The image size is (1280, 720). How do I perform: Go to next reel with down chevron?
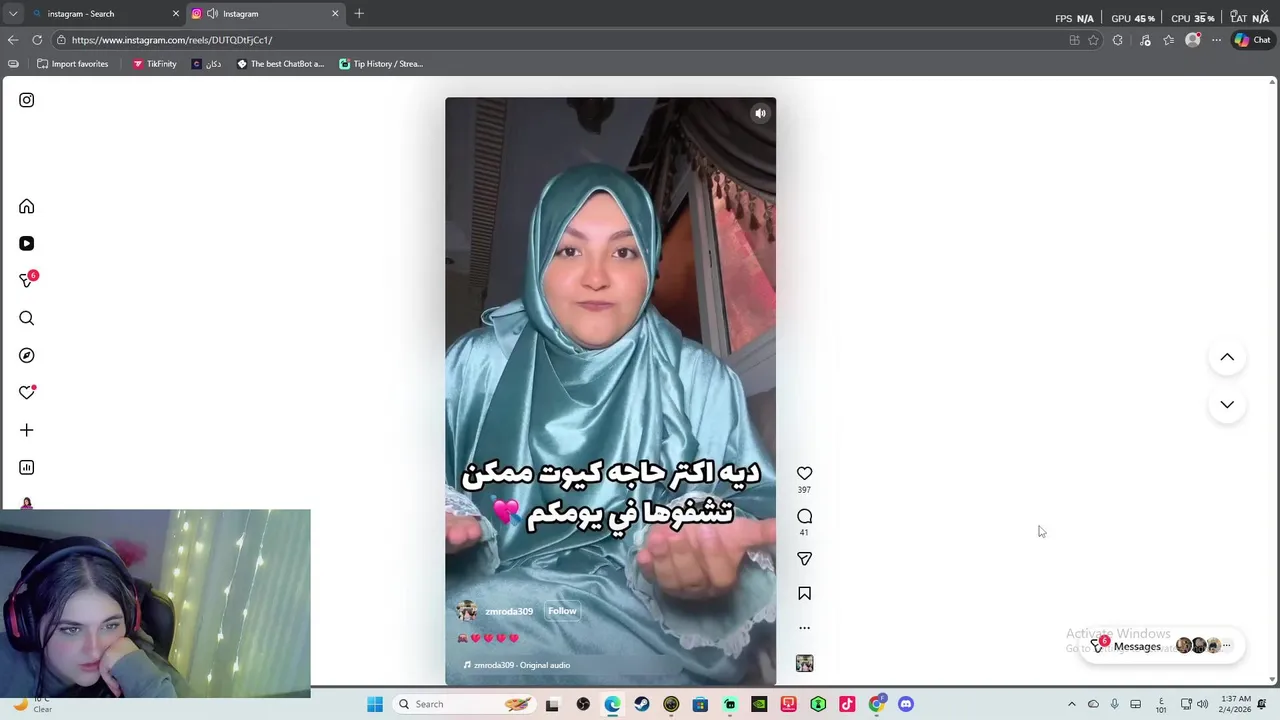pyautogui.click(x=1227, y=404)
